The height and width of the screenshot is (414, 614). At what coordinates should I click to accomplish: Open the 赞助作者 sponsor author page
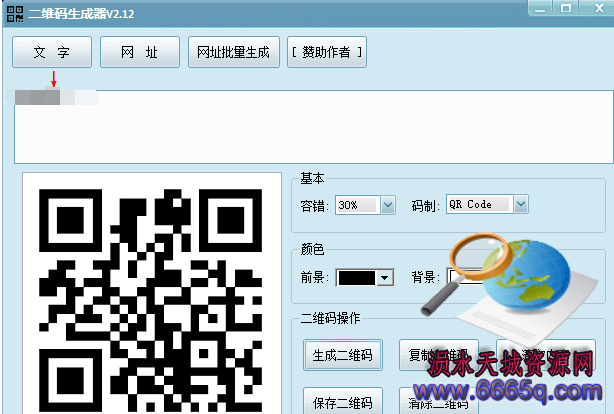(x=327, y=52)
